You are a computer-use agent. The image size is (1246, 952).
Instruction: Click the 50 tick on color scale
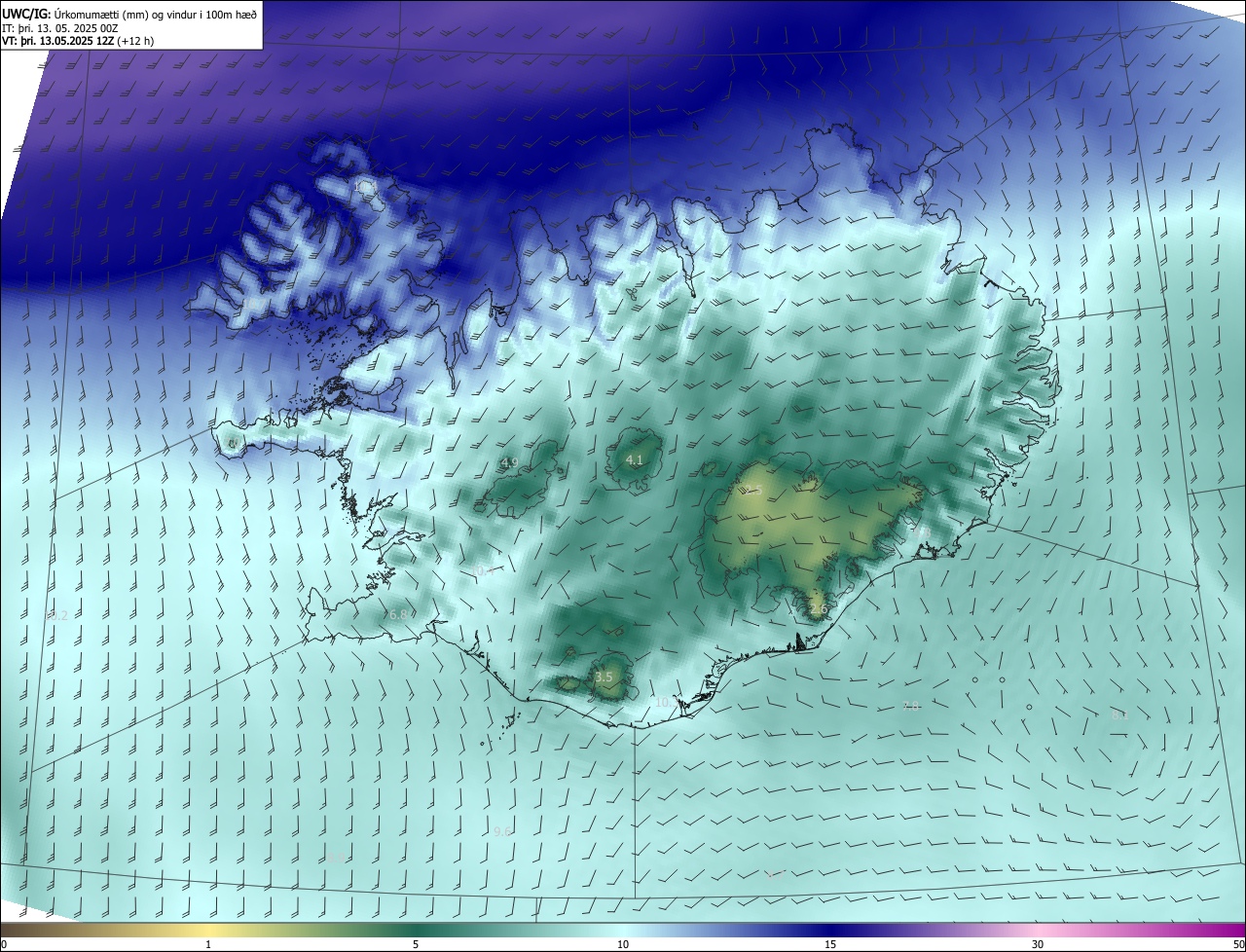[1238, 944]
